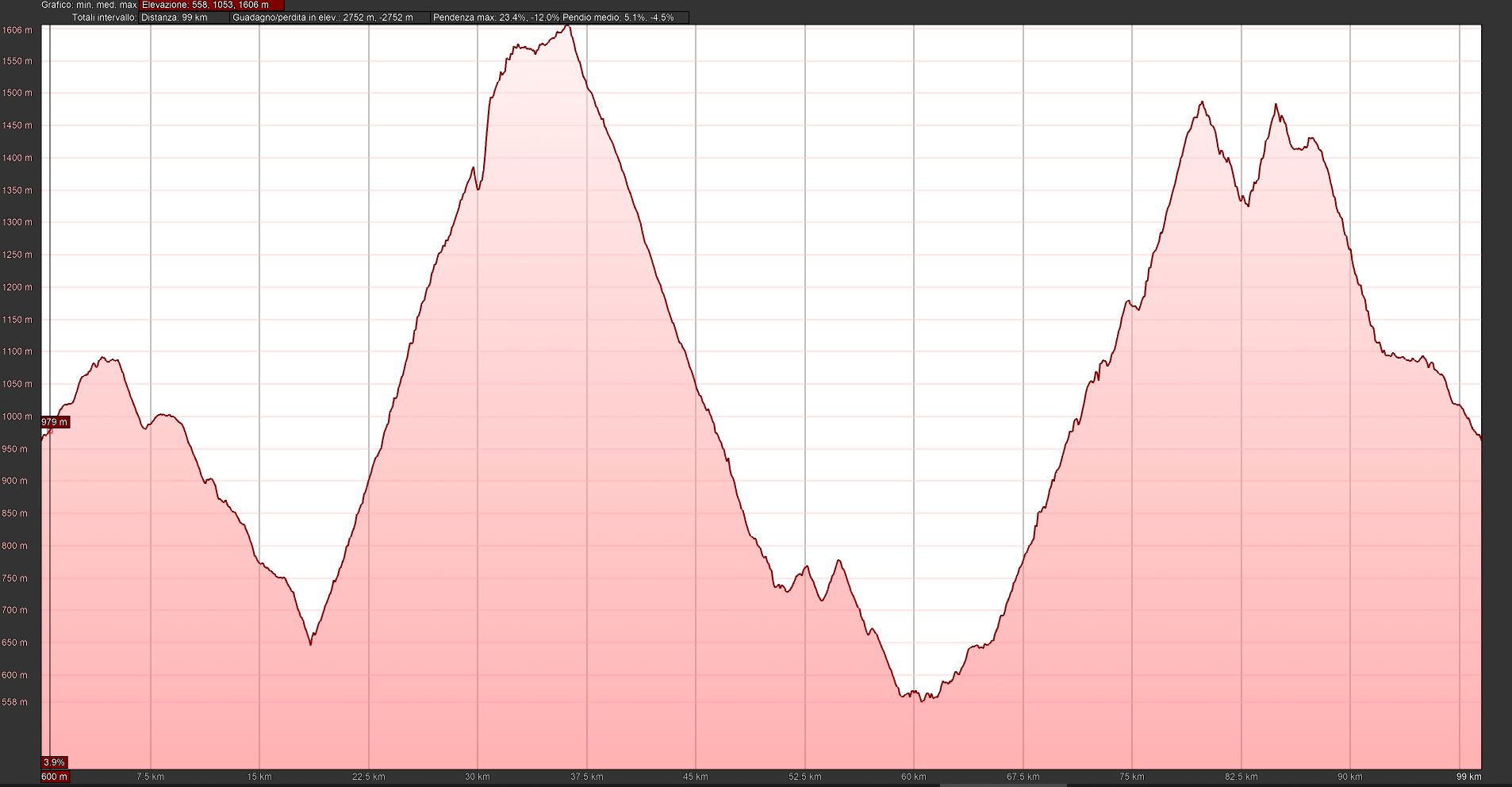Click the 600 m cursor distance tag
The width and height of the screenshot is (1512, 787).
(54, 777)
